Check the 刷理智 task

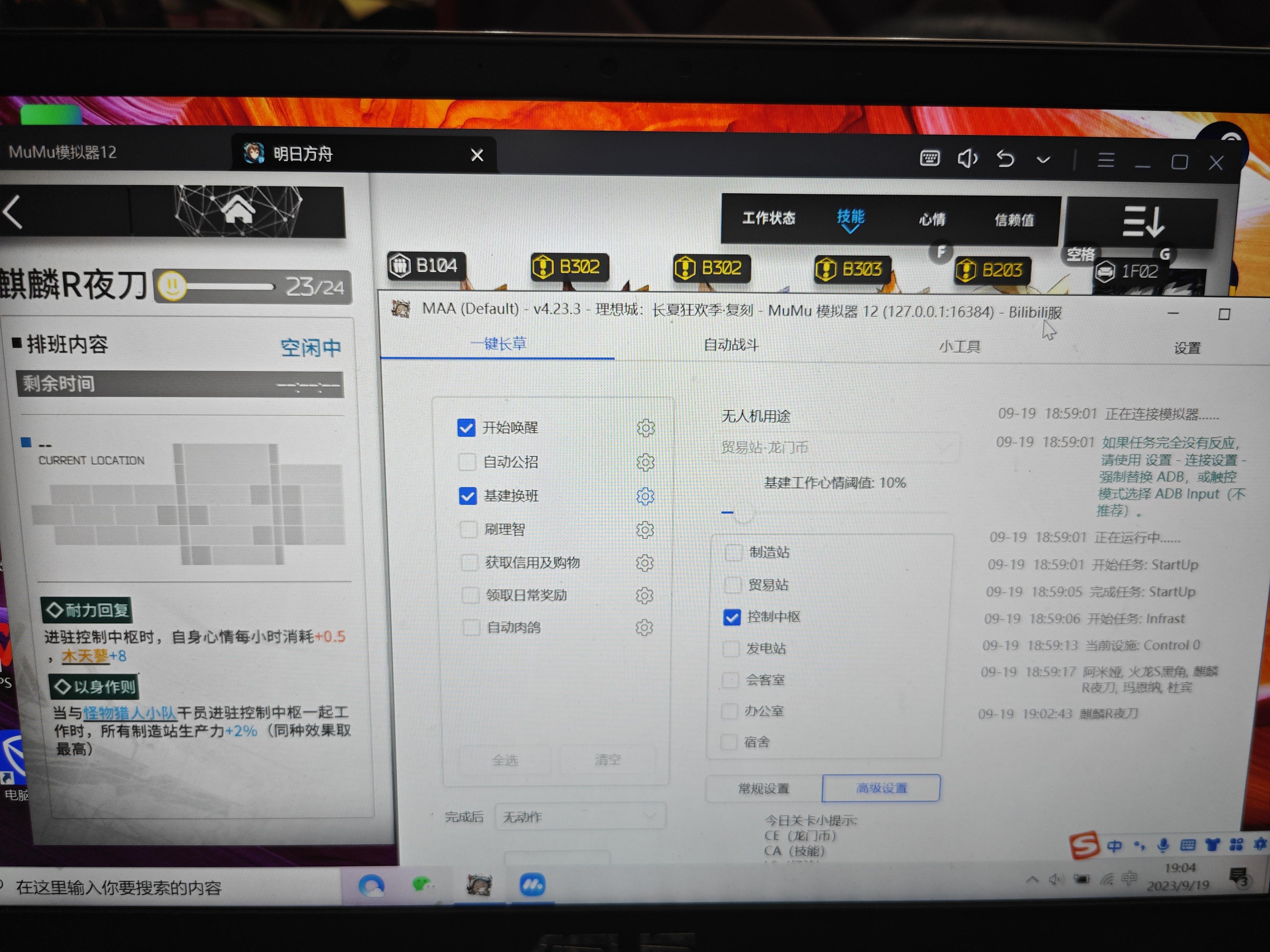468,529
